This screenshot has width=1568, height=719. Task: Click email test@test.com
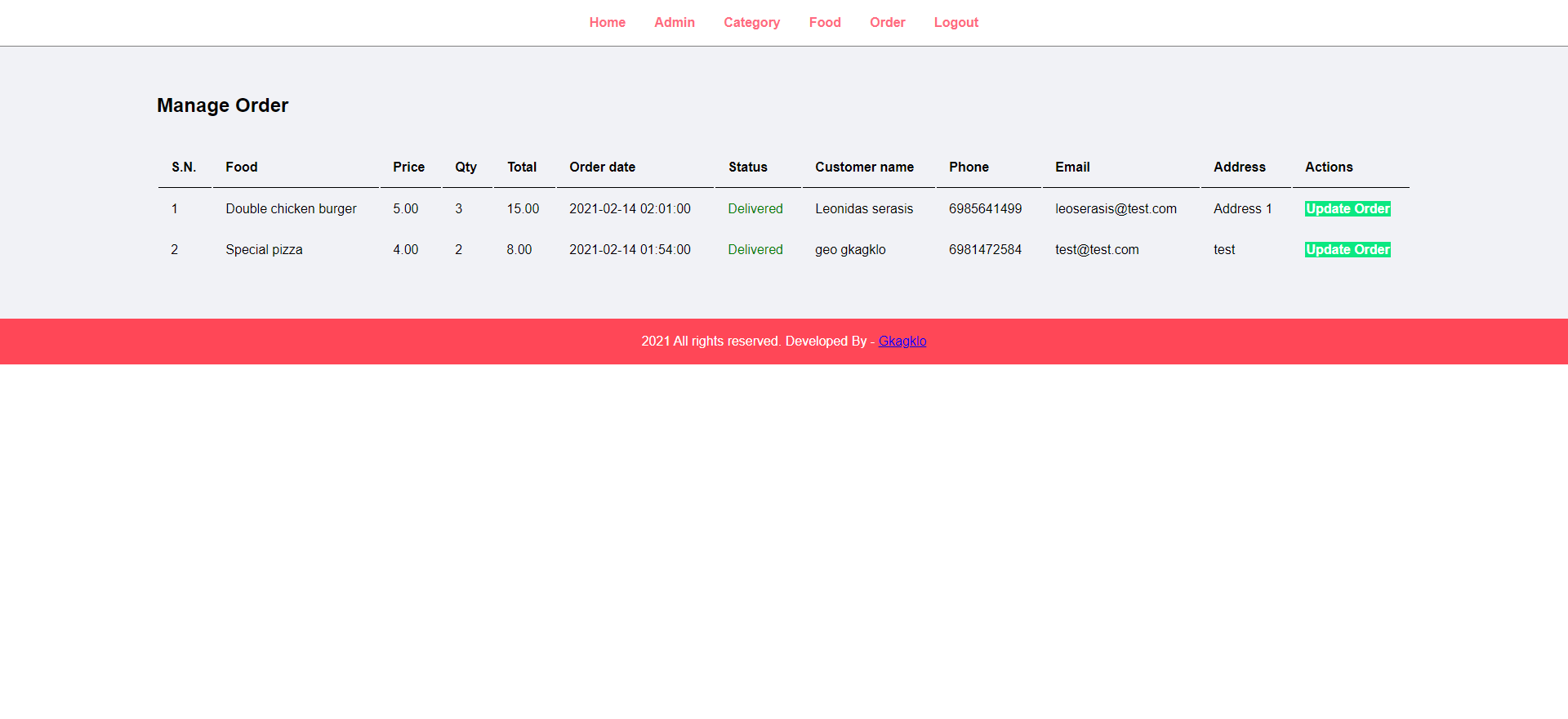[x=1097, y=250]
